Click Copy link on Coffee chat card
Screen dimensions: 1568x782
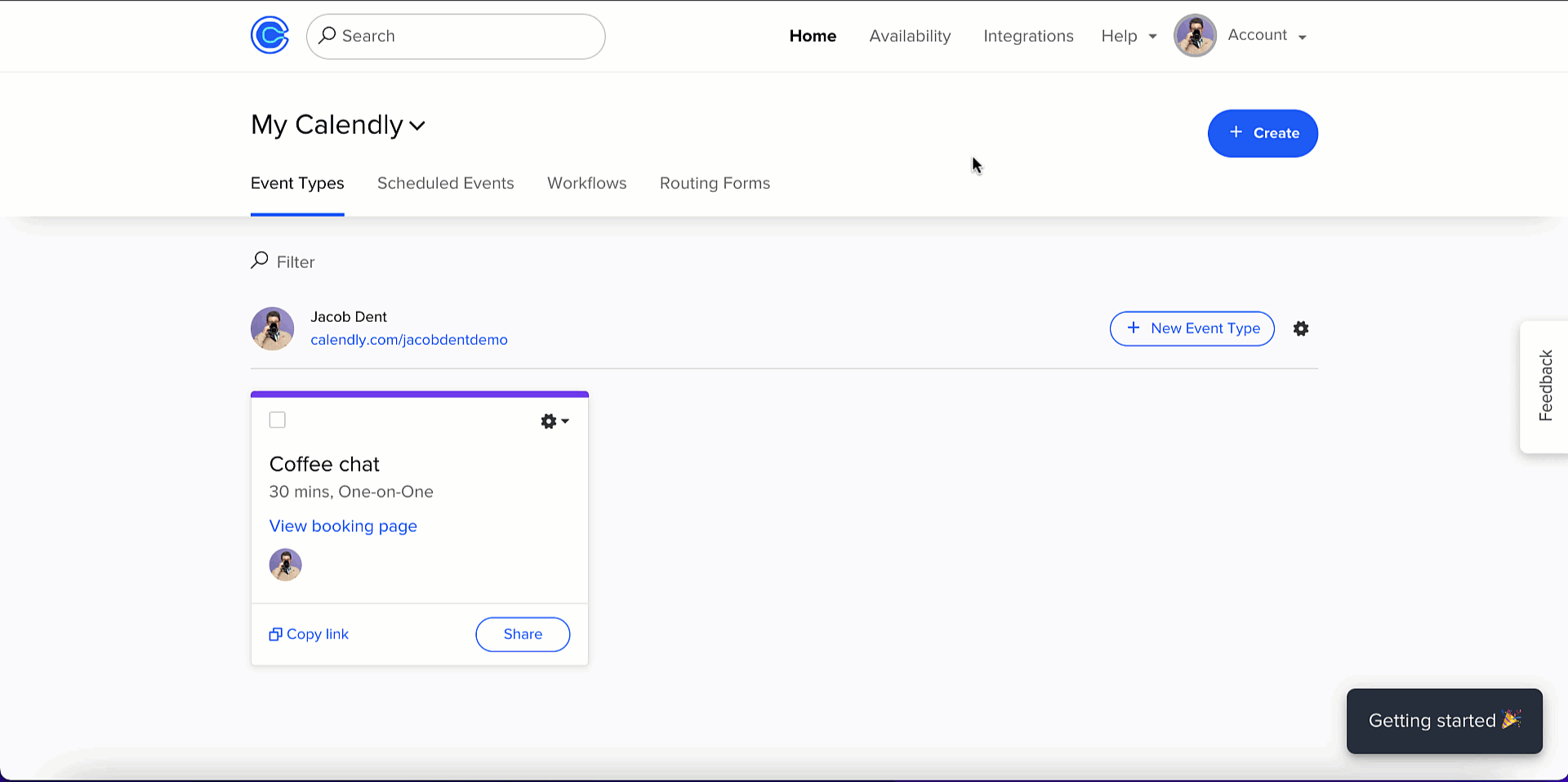(x=309, y=634)
